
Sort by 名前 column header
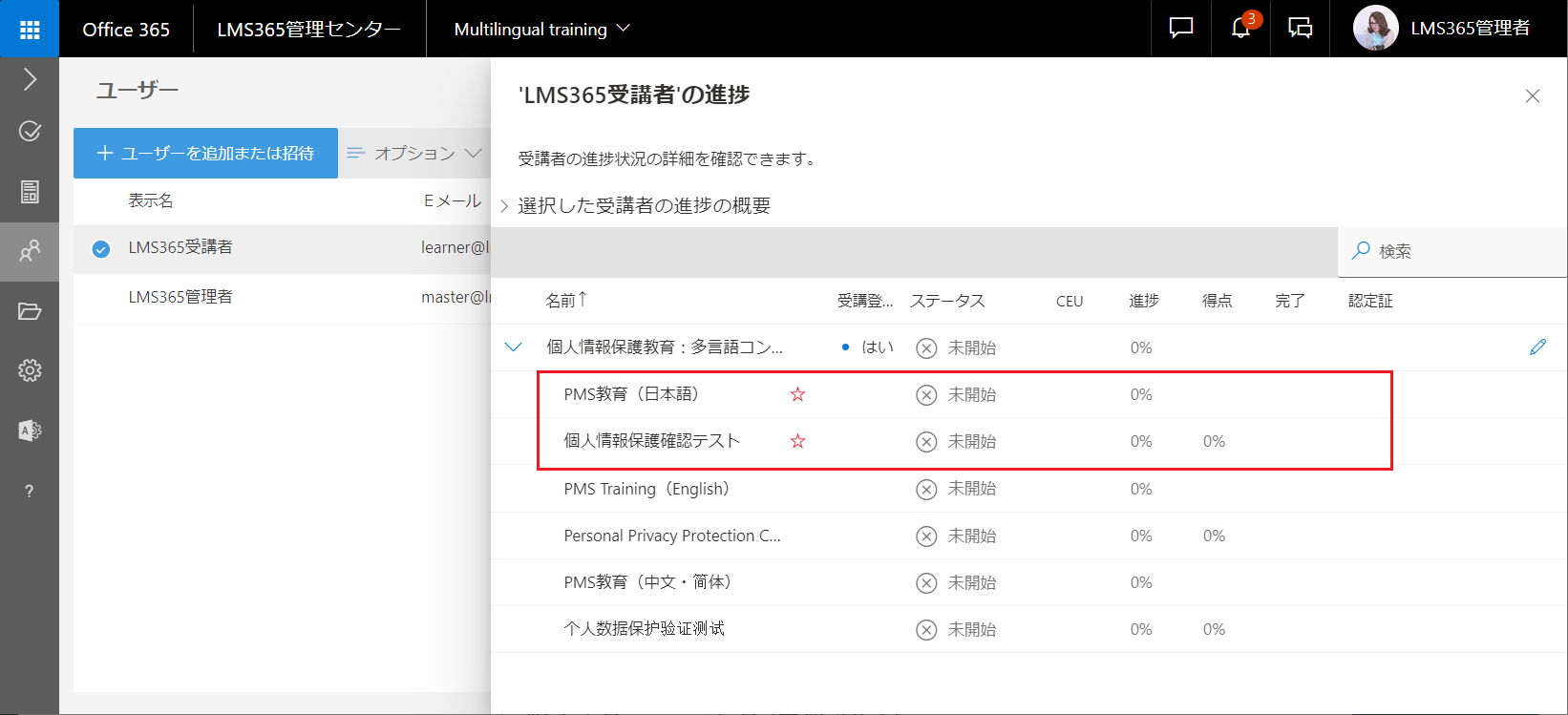click(x=566, y=301)
